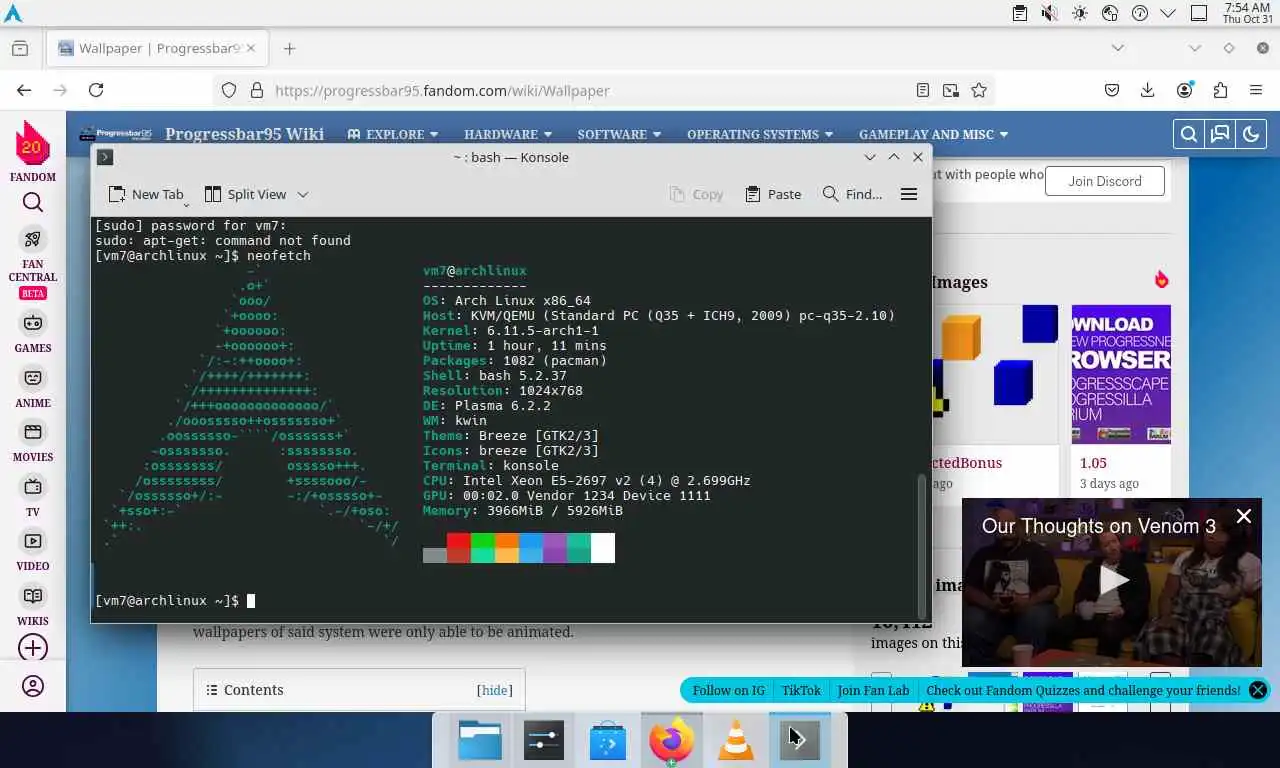Open a new Firefox tab
This screenshot has width=1280, height=768.
289,48
